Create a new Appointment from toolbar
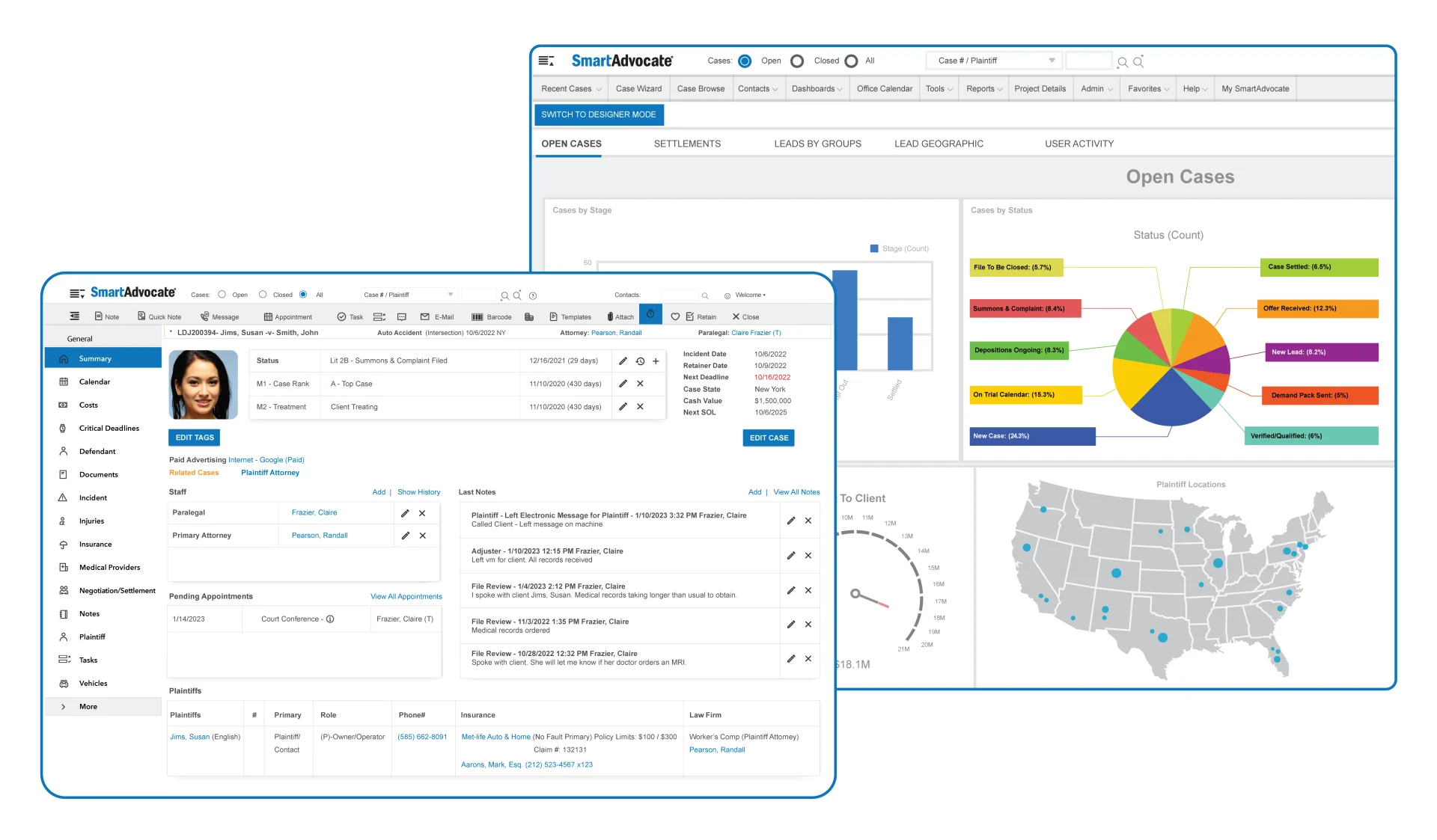The image size is (1437, 840). (x=287, y=317)
